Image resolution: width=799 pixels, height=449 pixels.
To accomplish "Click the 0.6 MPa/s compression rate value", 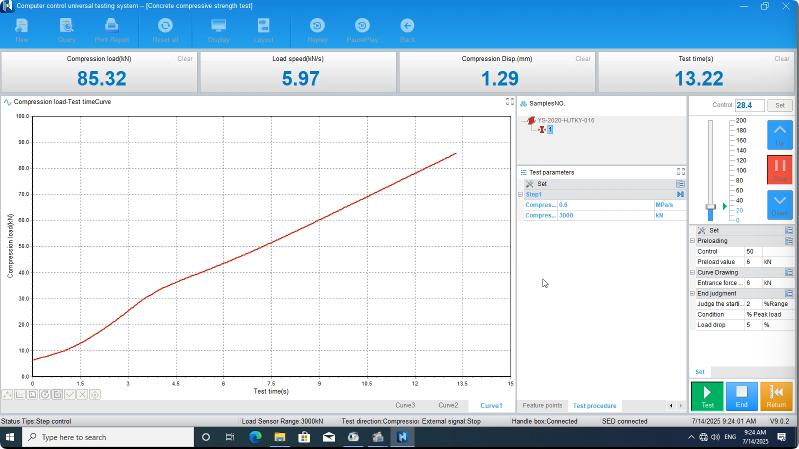I will 605,205.
